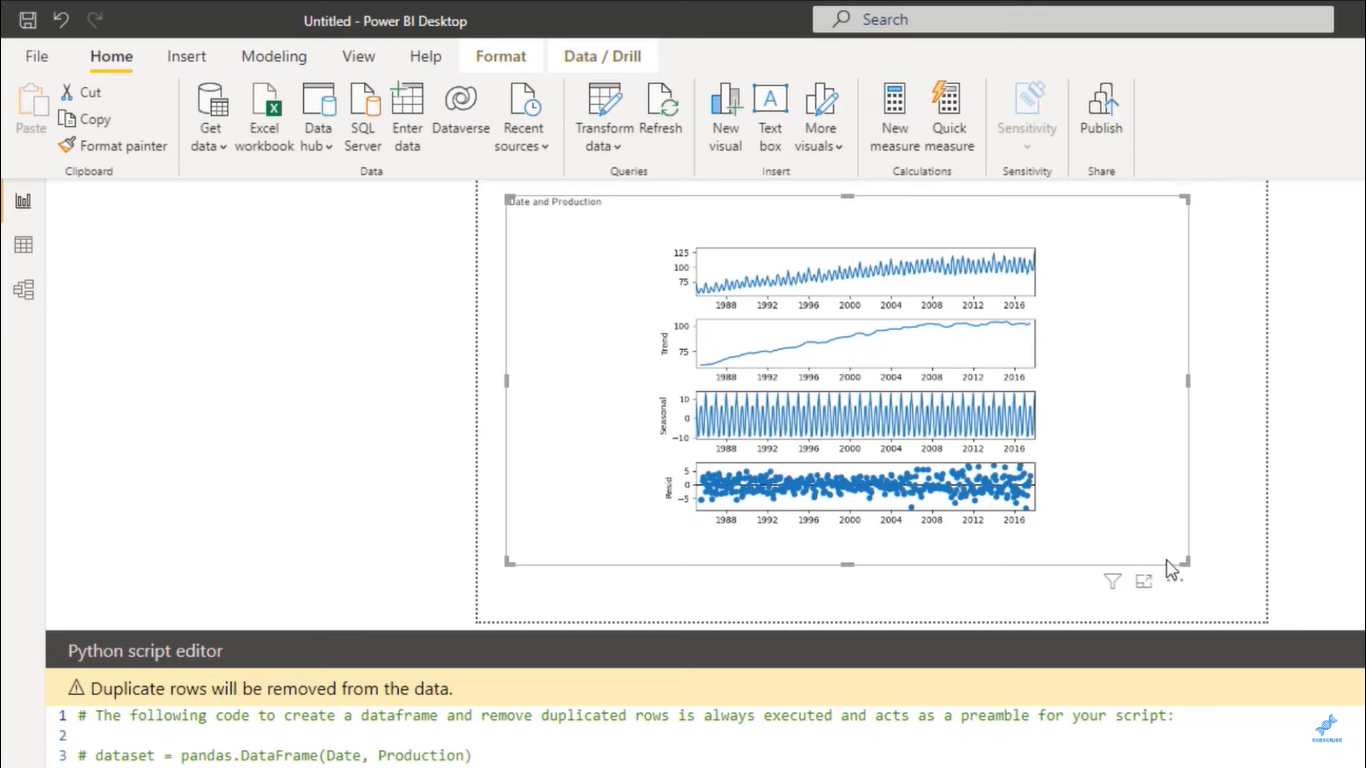Refresh the data
Screen dimensions: 1366x768
(x=660, y=109)
